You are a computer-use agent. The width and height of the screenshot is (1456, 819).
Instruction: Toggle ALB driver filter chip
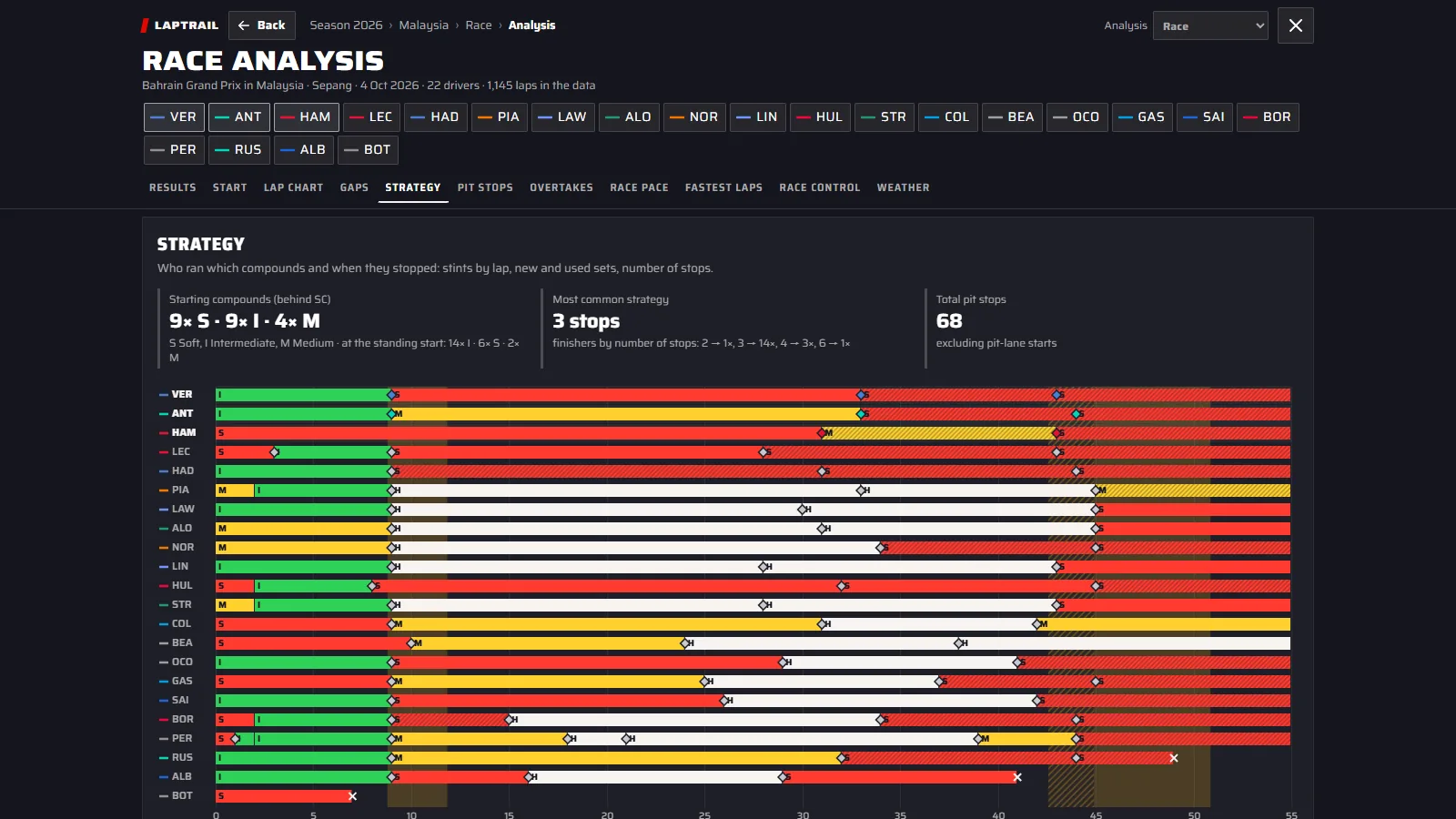coord(304,150)
